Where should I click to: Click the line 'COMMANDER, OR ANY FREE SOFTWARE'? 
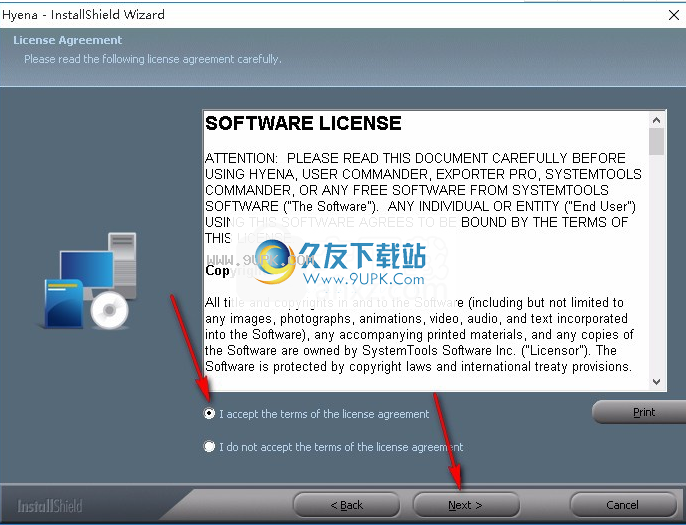click(407, 190)
